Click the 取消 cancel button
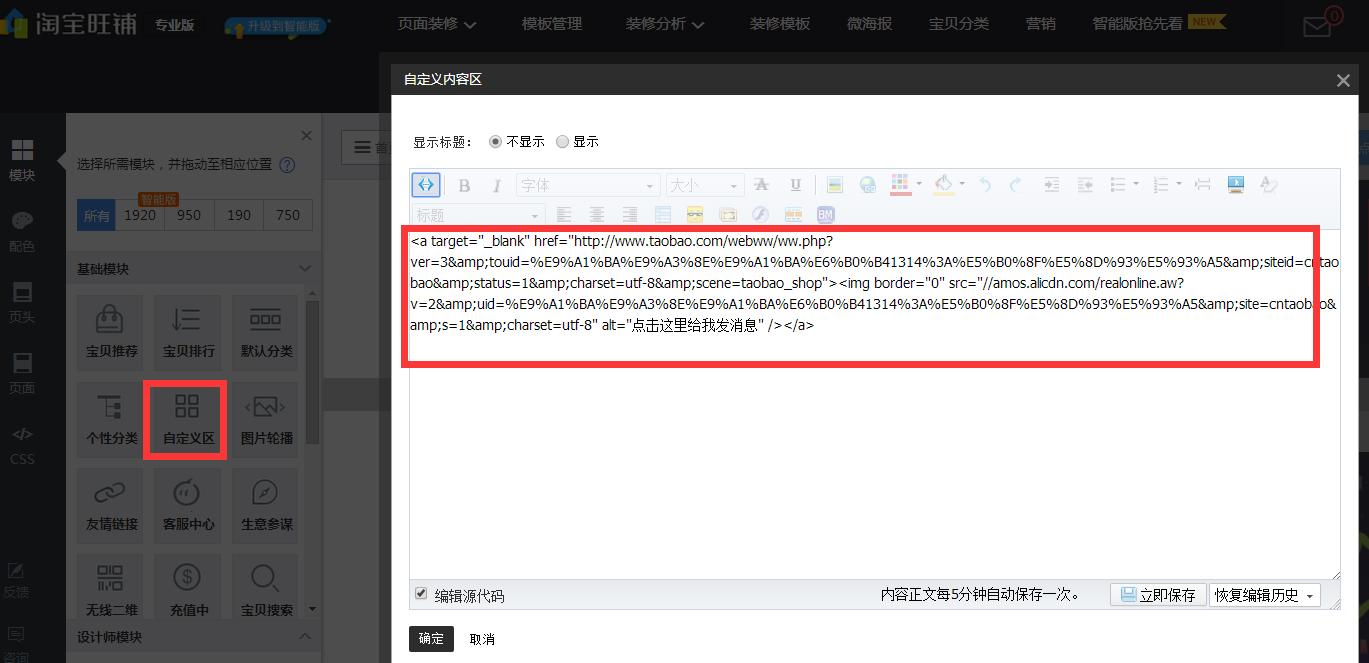 point(482,639)
